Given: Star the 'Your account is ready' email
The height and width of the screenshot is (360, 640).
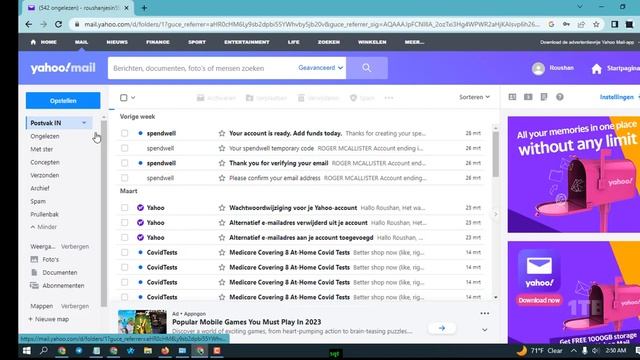Looking at the screenshot, I should click(222, 133).
